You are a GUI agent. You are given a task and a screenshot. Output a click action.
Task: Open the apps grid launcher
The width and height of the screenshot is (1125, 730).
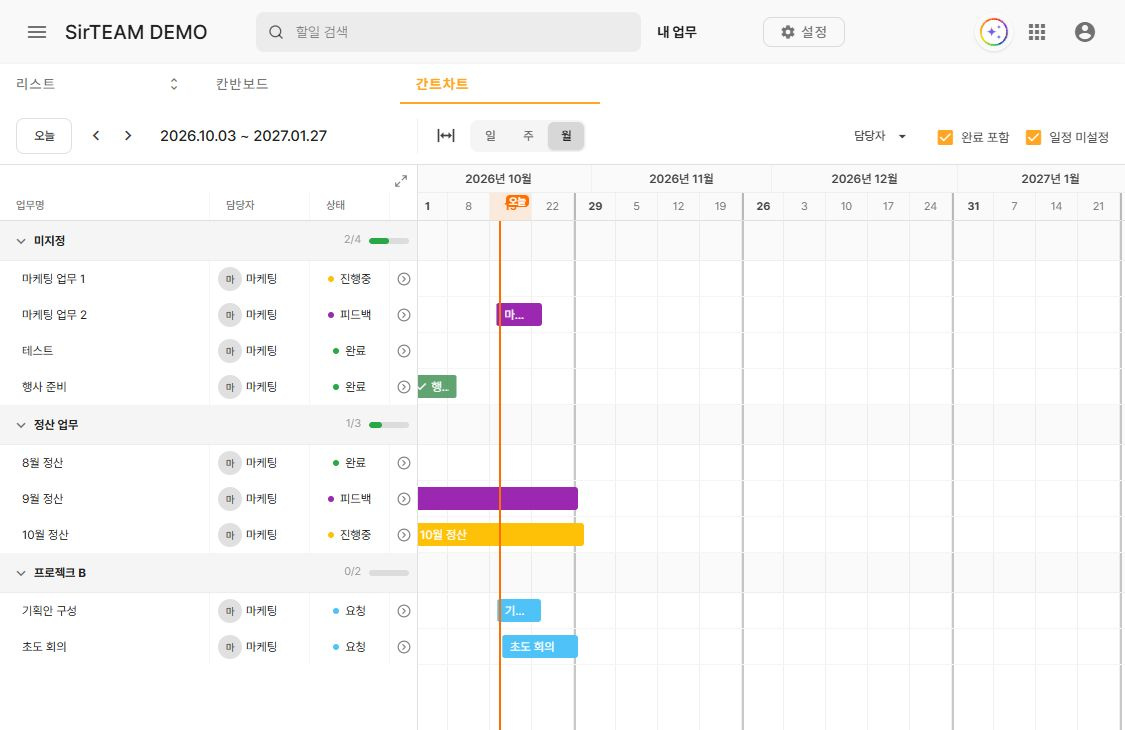pos(1037,32)
